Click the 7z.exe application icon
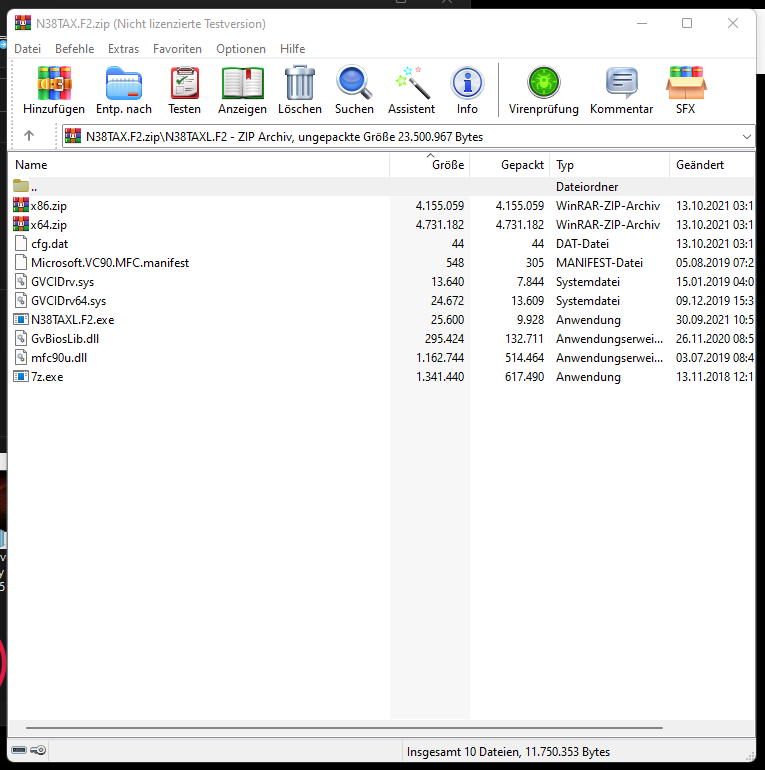765x770 pixels. (x=21, y=377)
